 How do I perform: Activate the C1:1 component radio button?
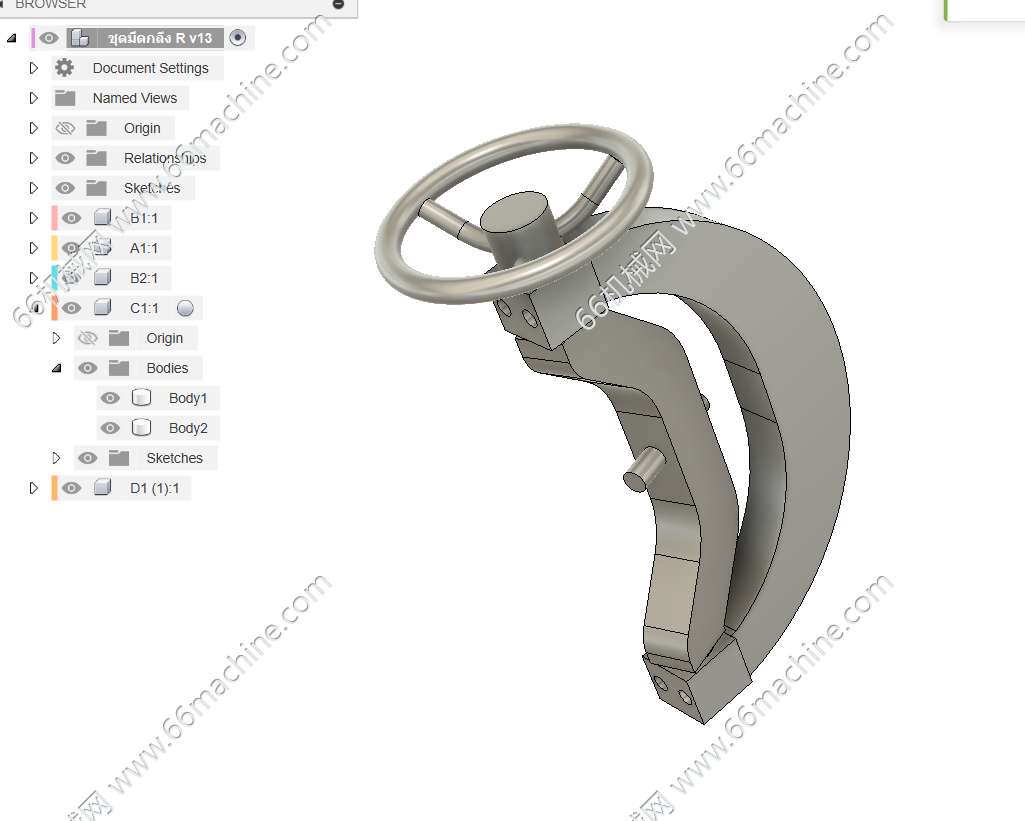click(x=185, y=308)
